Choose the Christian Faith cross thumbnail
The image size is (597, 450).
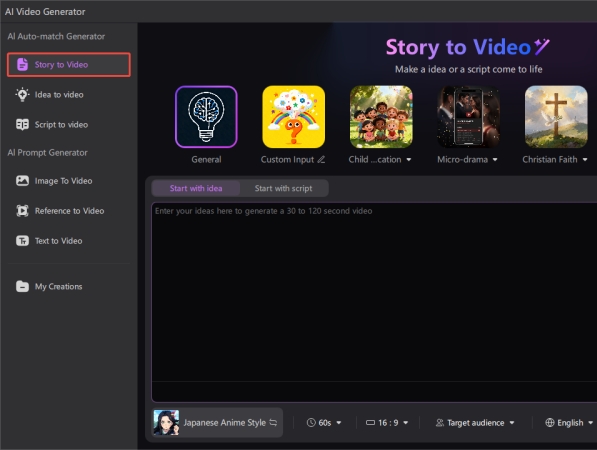coord(556,116)
